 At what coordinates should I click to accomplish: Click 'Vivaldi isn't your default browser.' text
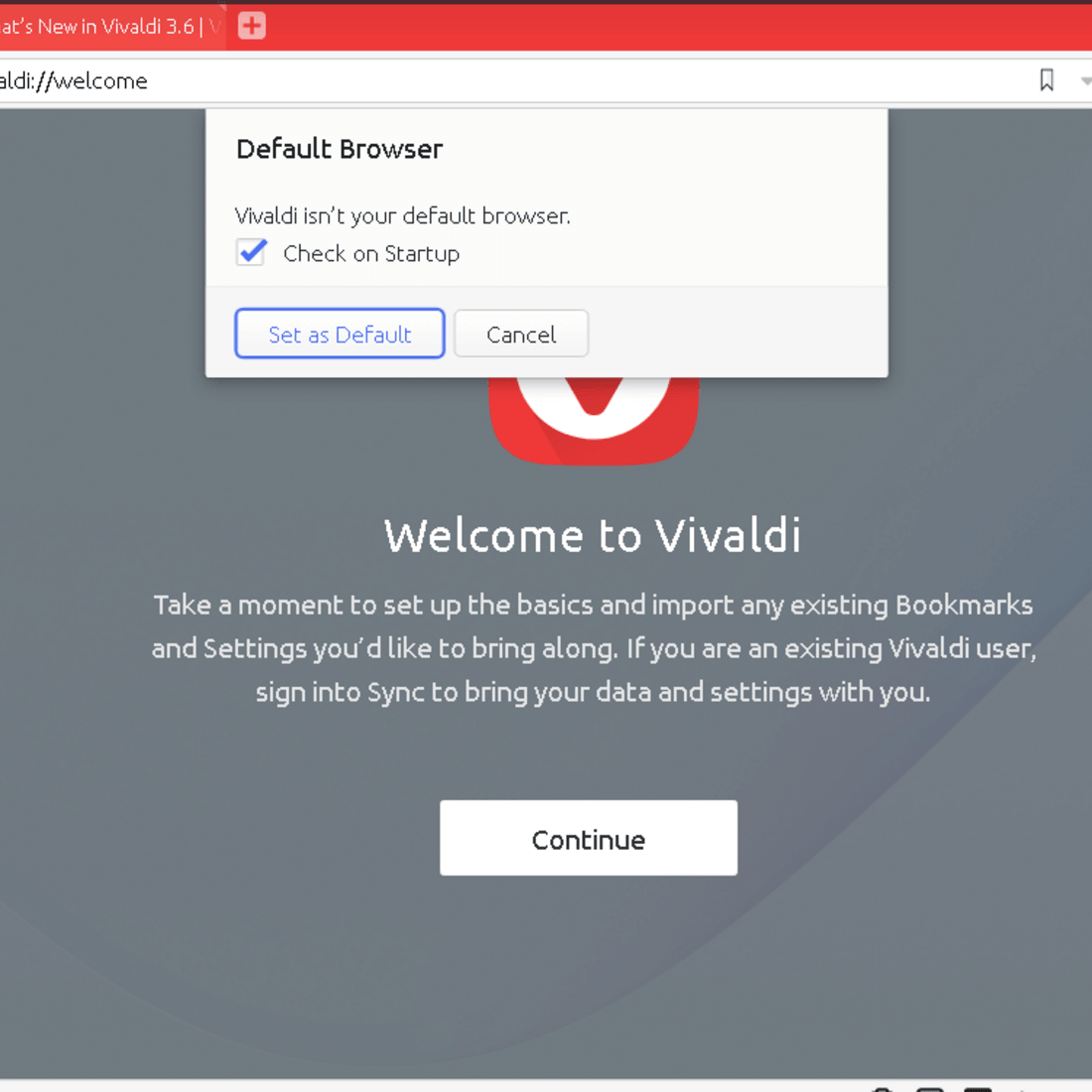tap(402, 215)
